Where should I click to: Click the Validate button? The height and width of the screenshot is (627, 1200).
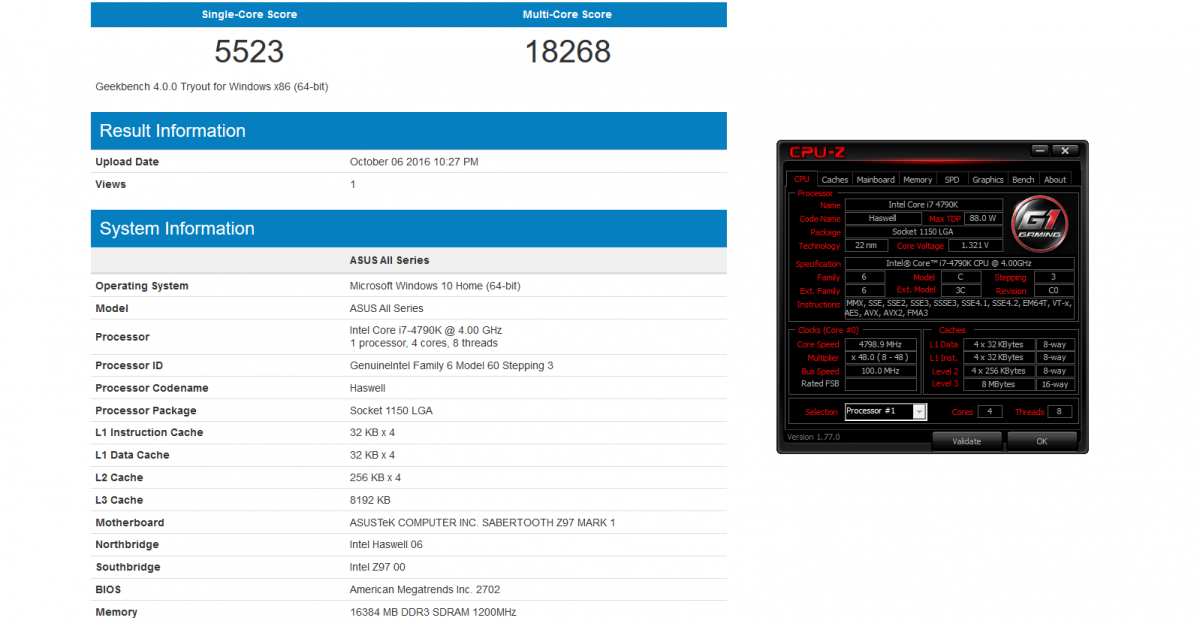coord(967,441)
